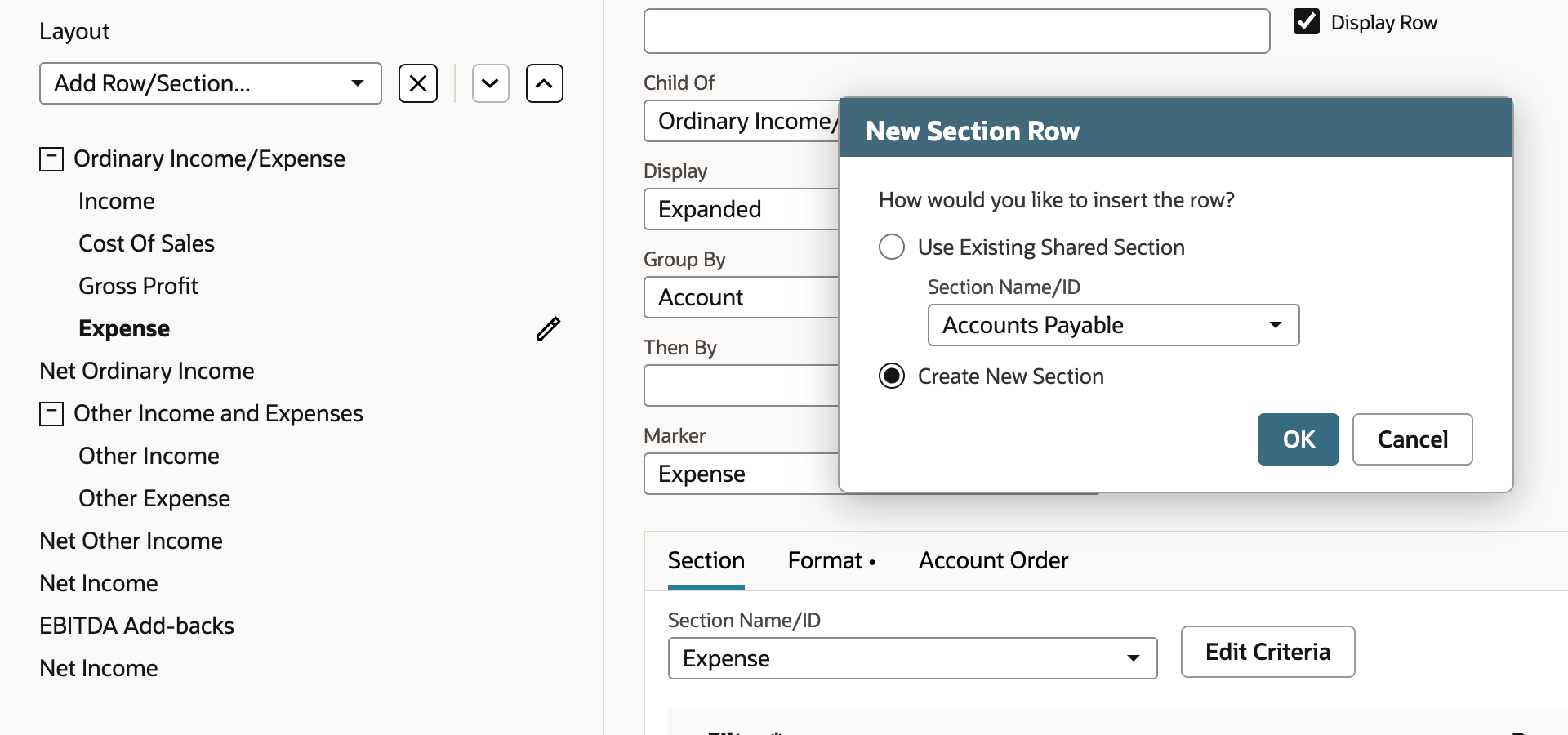The width and height of the screenshot is (1568, 735).
Task: Click the New Section Row dialog title
Action: (x=973, y=131)
